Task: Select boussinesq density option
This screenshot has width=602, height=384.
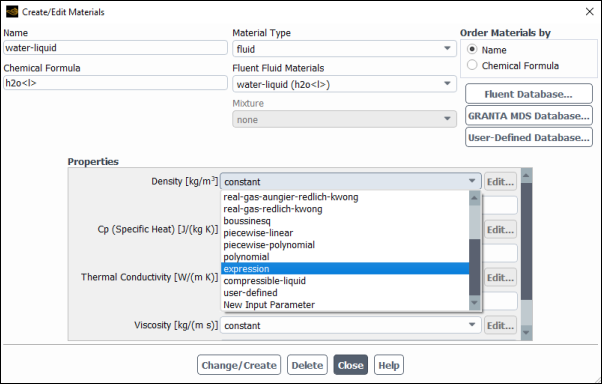Action: (345, 221)
